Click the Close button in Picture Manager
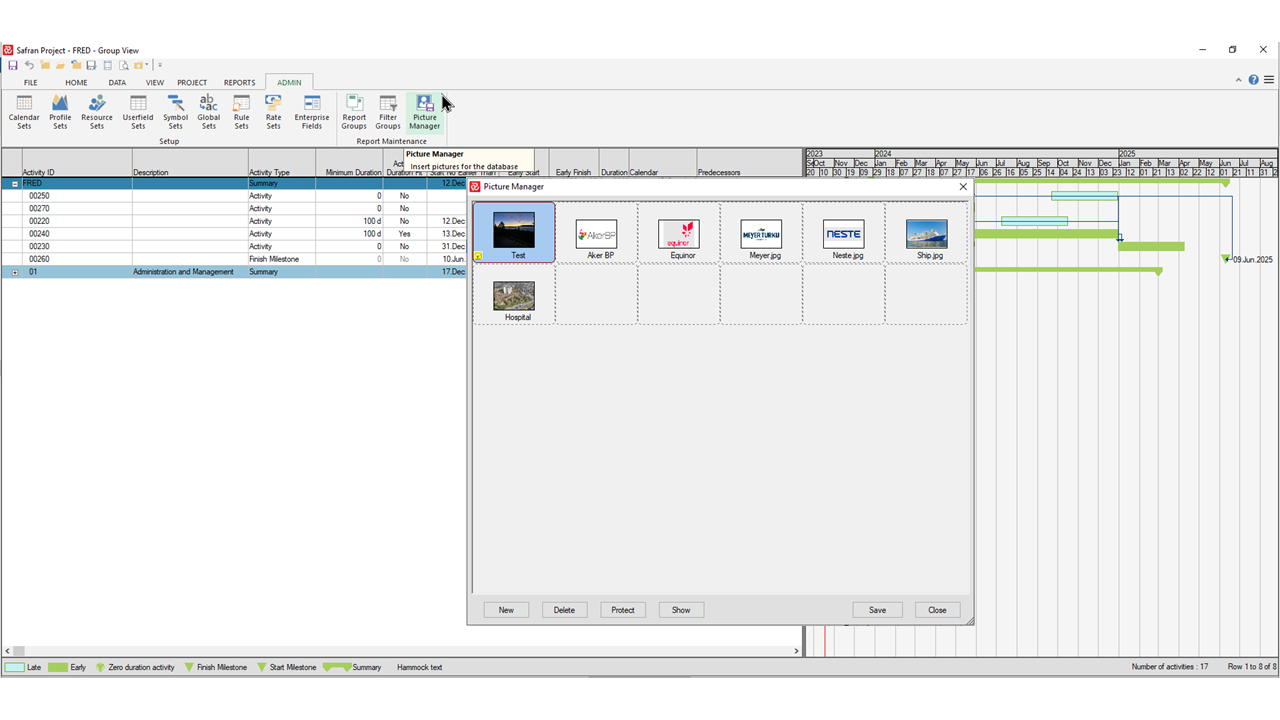 (937, 610)
